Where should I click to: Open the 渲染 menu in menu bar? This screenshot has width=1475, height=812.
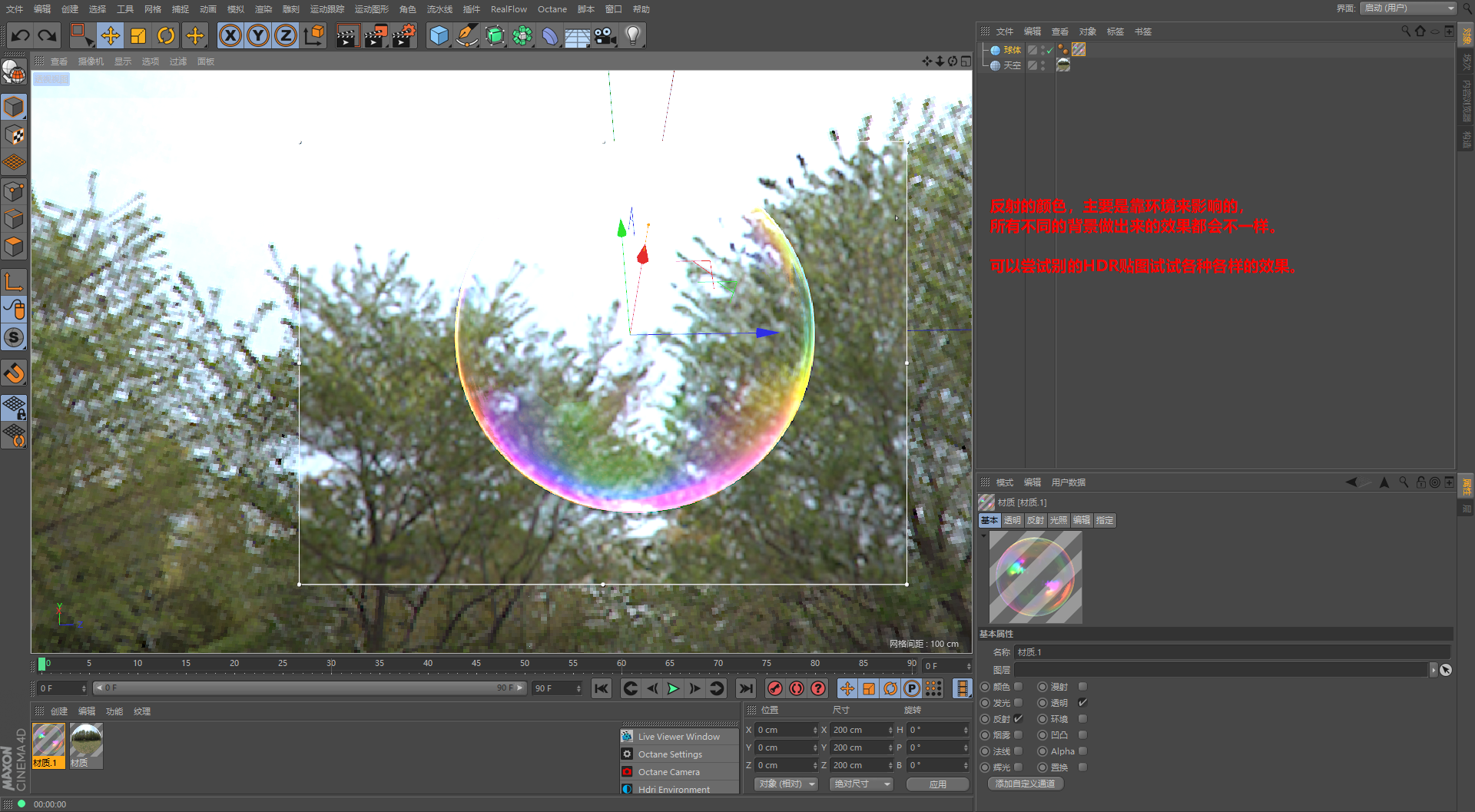264,9
